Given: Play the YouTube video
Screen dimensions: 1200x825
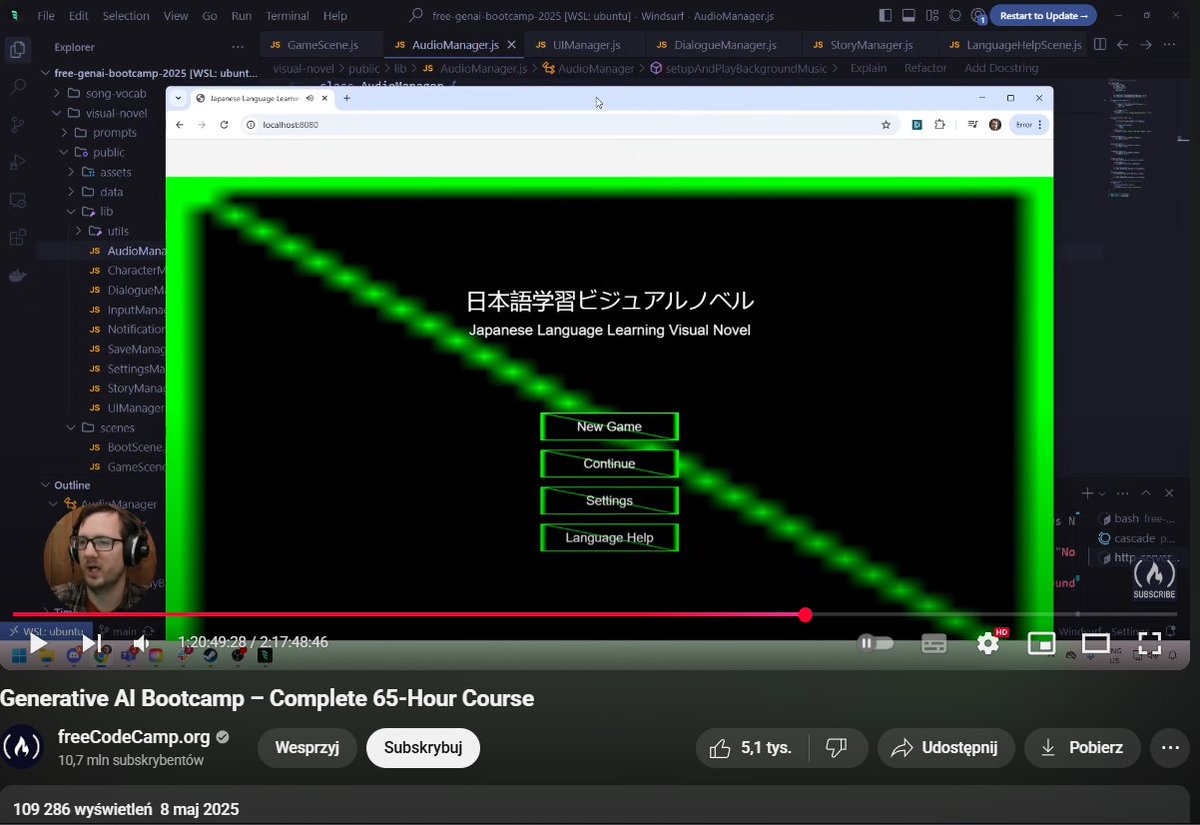Looking at the screenshot, I should [37, 643].
